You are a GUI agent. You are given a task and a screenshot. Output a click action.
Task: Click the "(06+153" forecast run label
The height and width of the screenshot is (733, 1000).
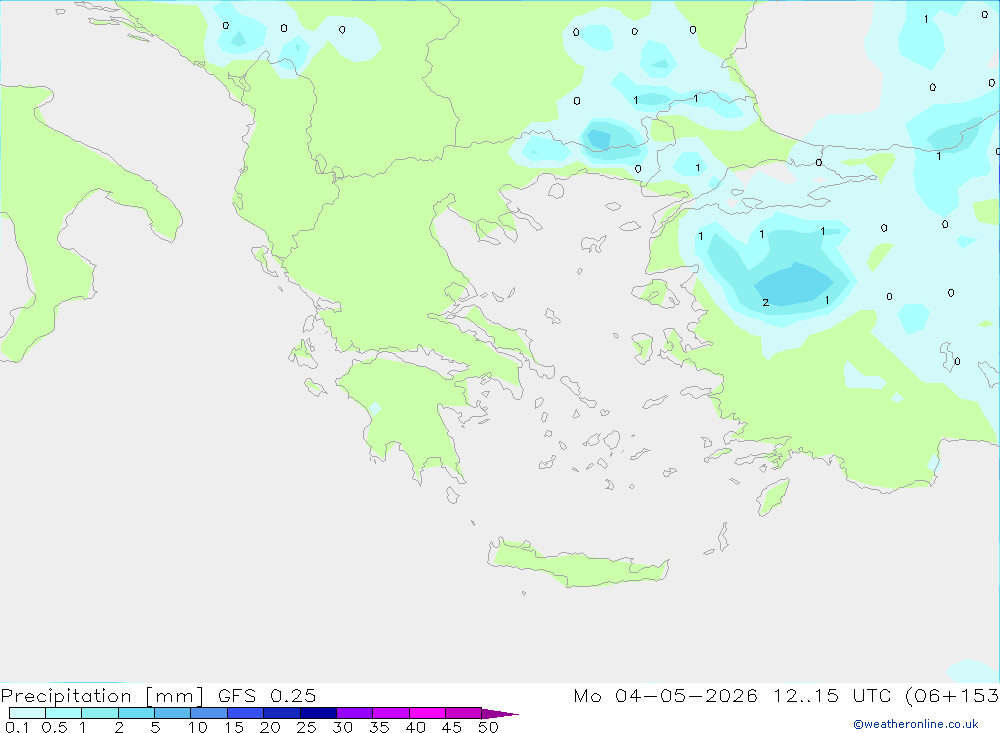(x=952, y=695)
